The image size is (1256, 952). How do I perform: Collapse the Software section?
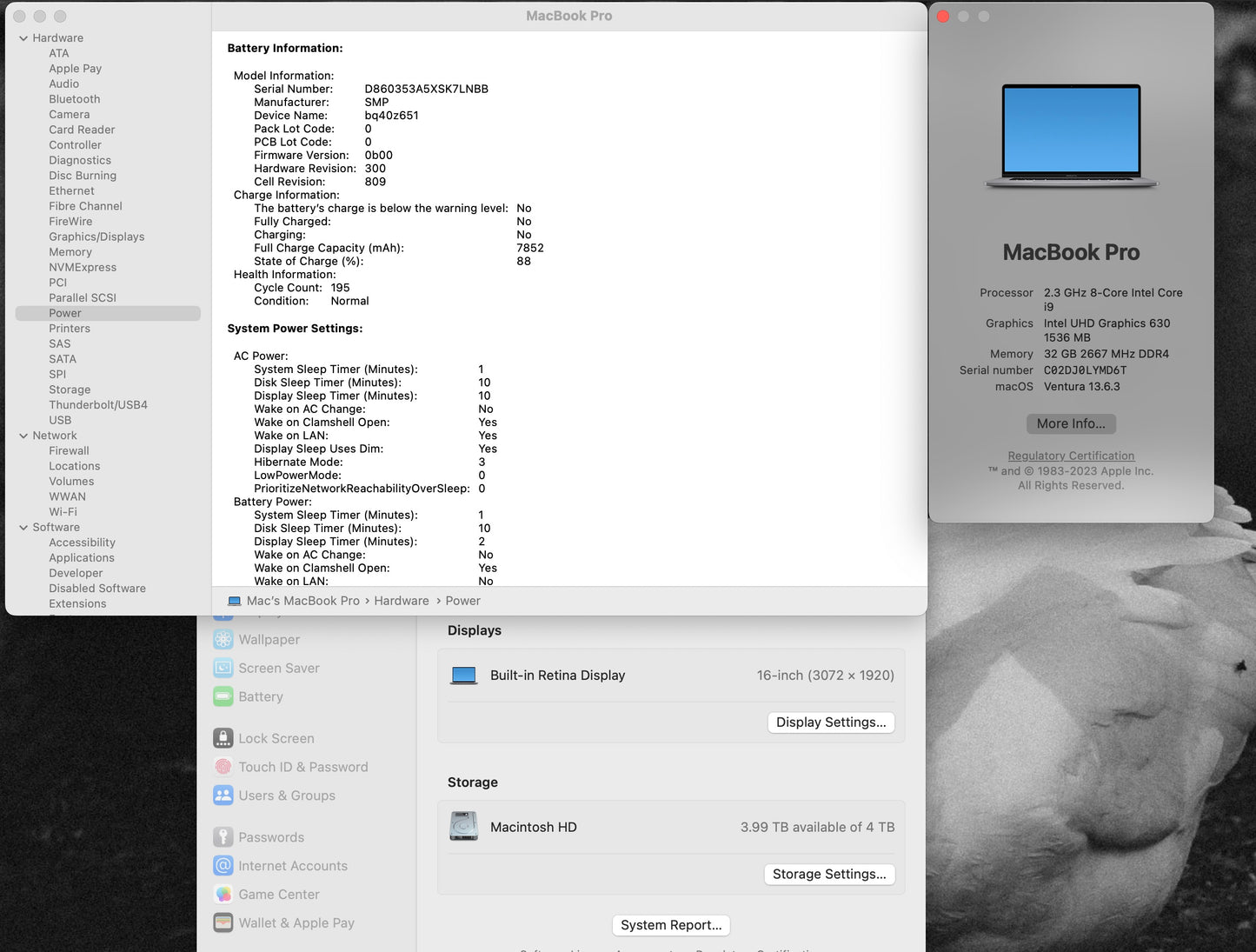[23, 527]
